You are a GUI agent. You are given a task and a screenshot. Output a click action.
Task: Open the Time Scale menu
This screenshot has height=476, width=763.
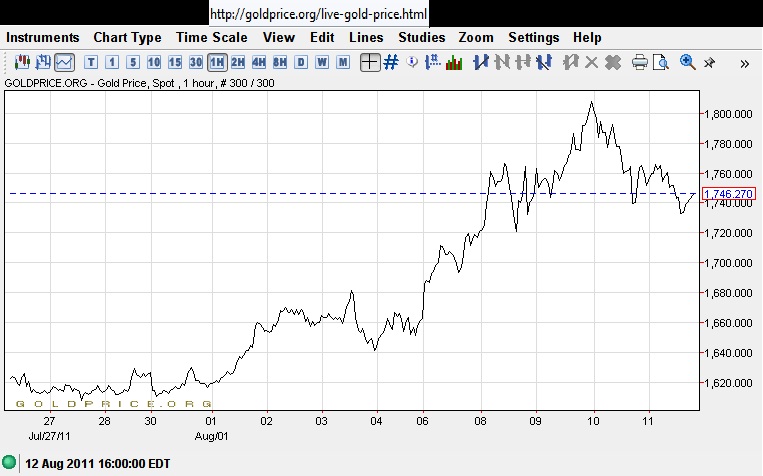tap(211, 37)
